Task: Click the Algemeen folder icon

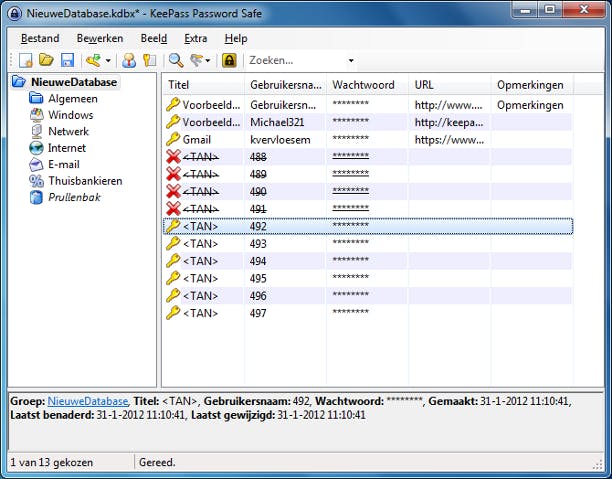Action: pyautogui.click(x=36, y=98)
